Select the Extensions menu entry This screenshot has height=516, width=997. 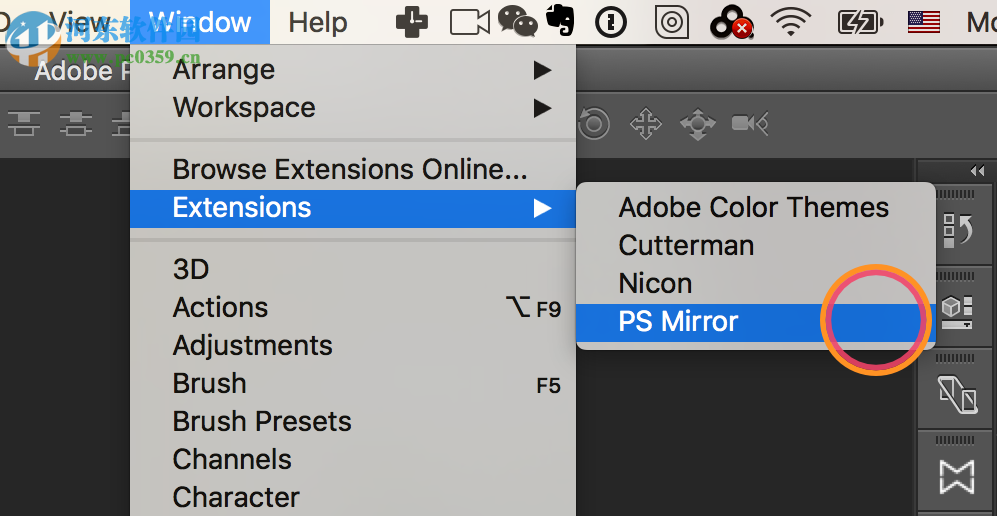point(353,208)
